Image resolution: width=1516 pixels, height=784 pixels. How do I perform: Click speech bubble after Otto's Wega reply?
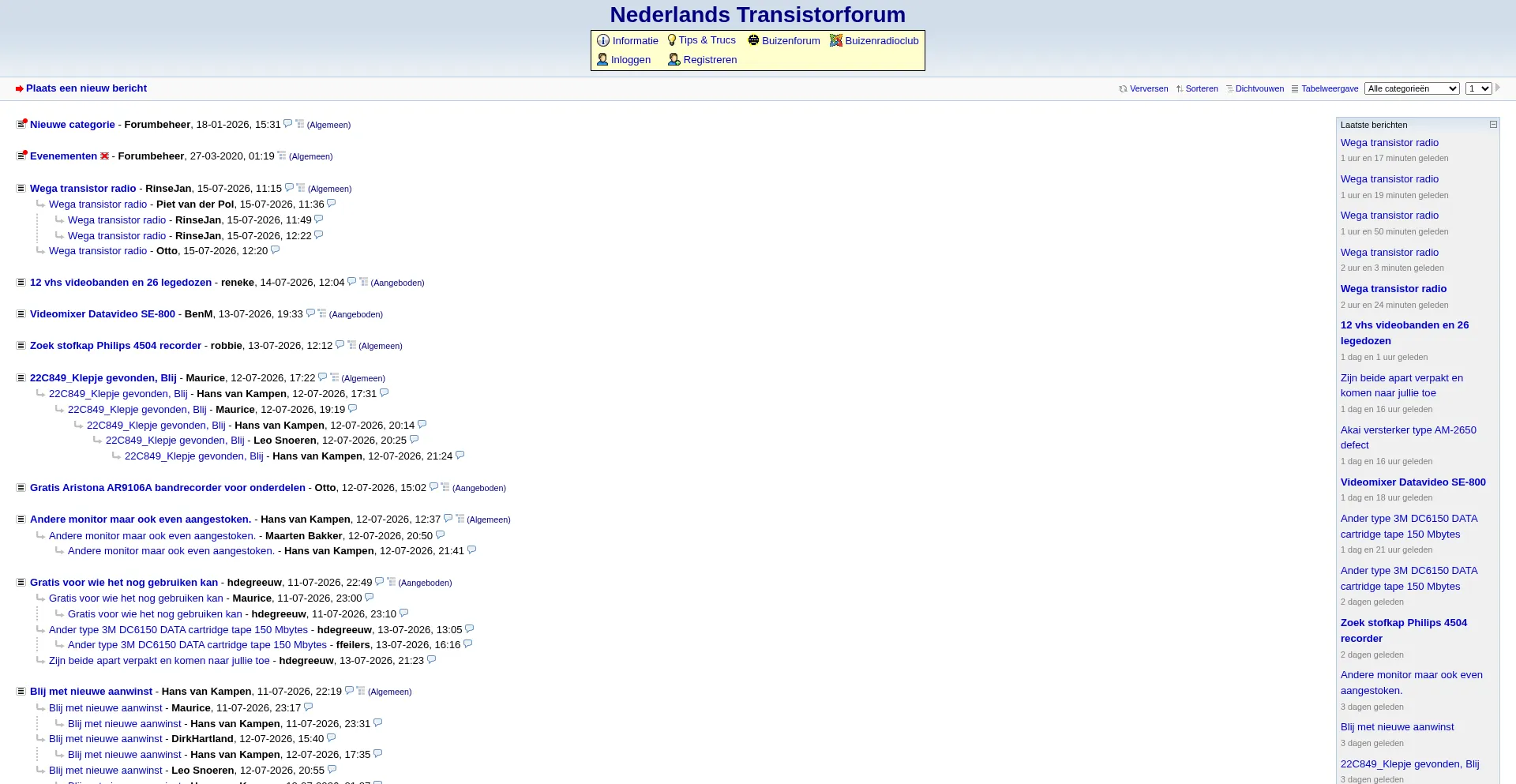(276, 250)
